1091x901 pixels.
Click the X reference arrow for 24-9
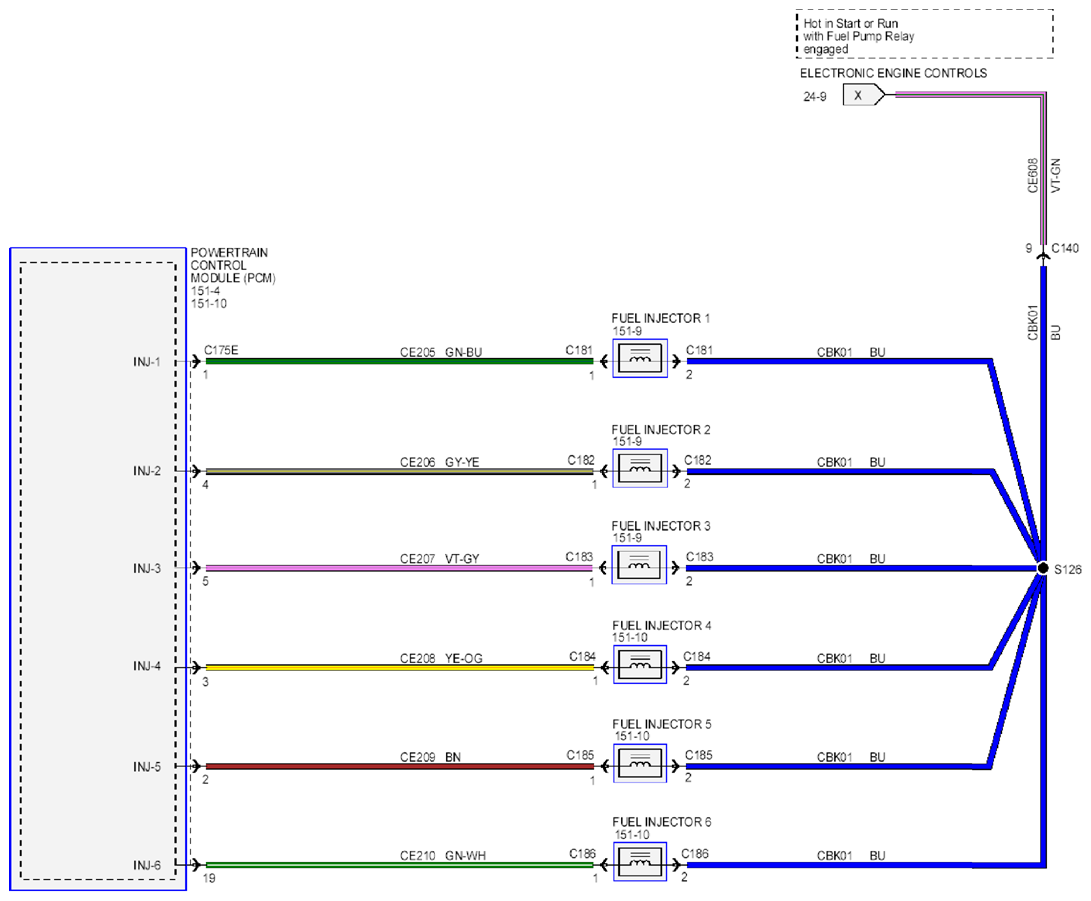tap(863, 95)
